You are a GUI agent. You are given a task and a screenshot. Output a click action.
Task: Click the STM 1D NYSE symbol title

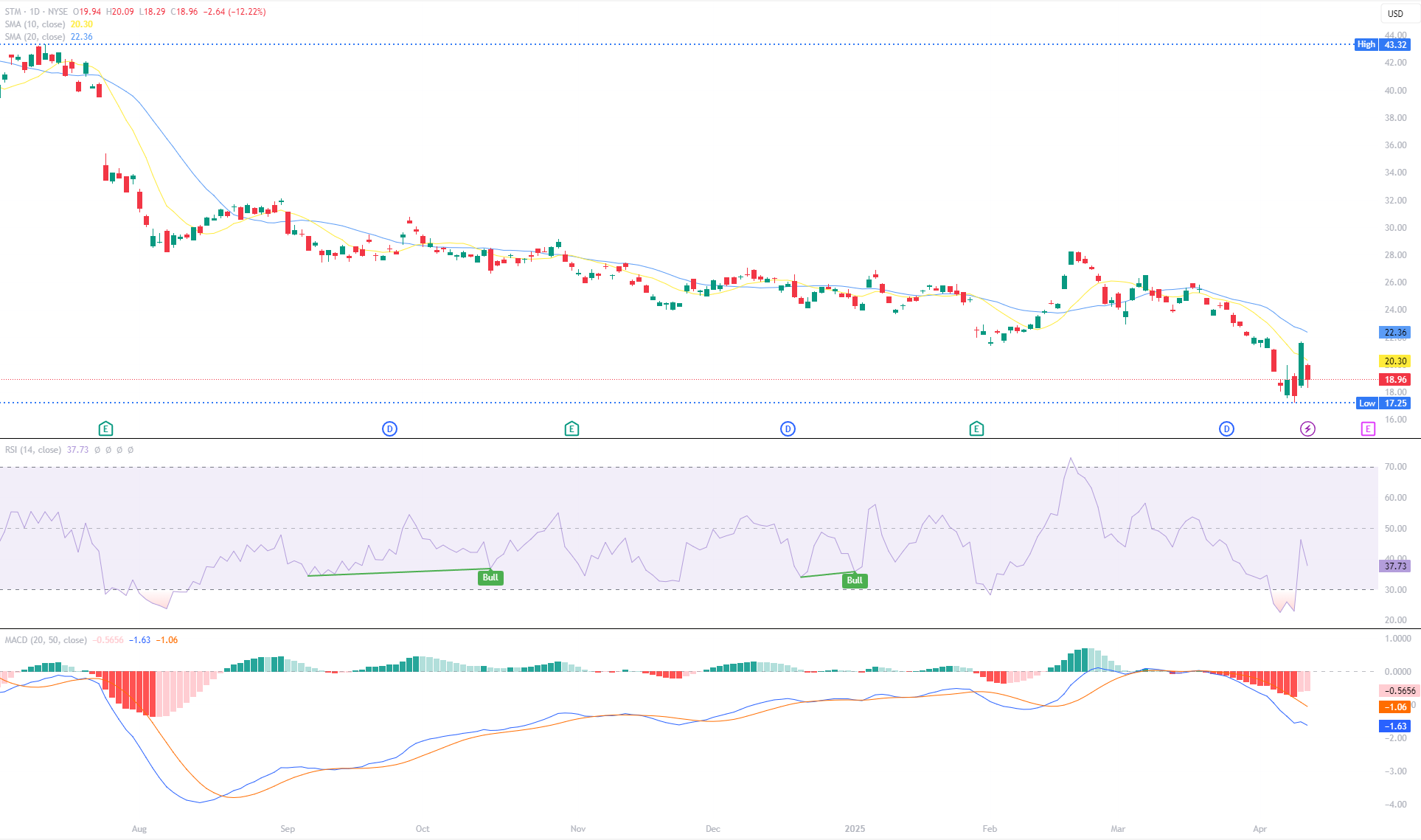(x=36, y=12)
